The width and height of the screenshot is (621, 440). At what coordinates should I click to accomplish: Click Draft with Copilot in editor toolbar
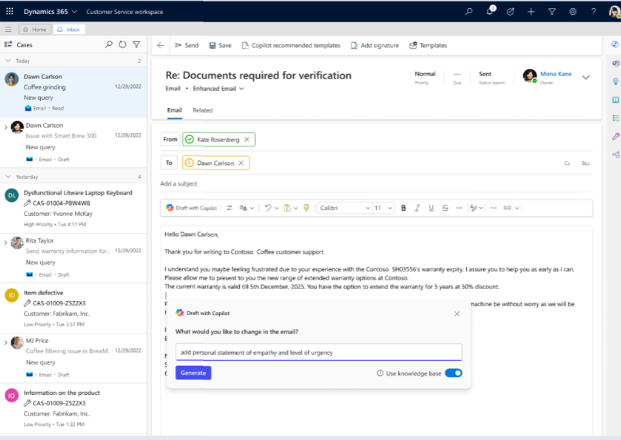(x=192, y=208)
